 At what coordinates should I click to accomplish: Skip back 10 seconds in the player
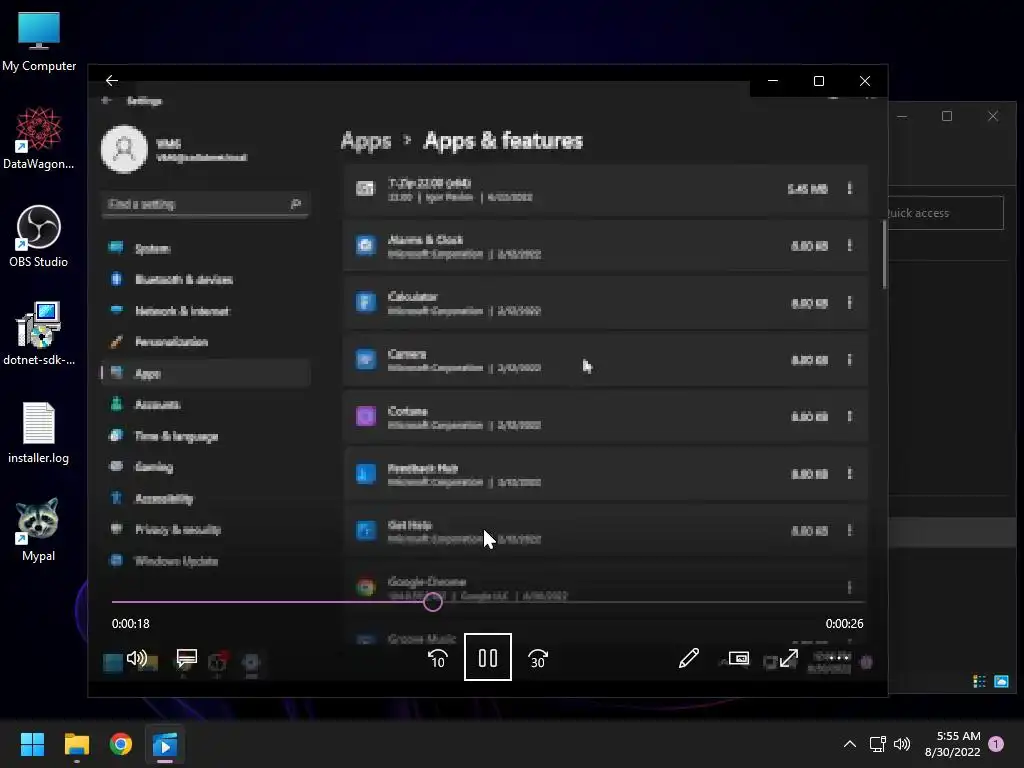tap(438, 658)
